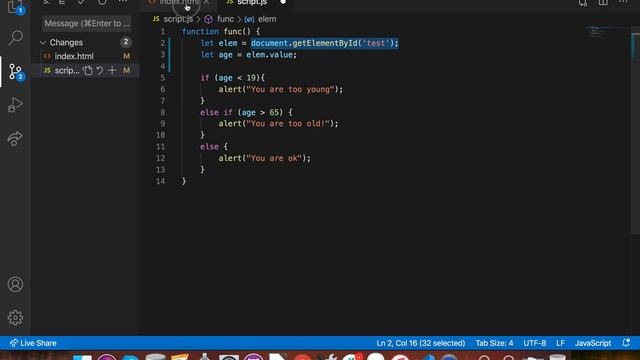The width and height of the screenshot is (640, 360).
Task: Discard changes on script.js row
Action: click(100, 70)
